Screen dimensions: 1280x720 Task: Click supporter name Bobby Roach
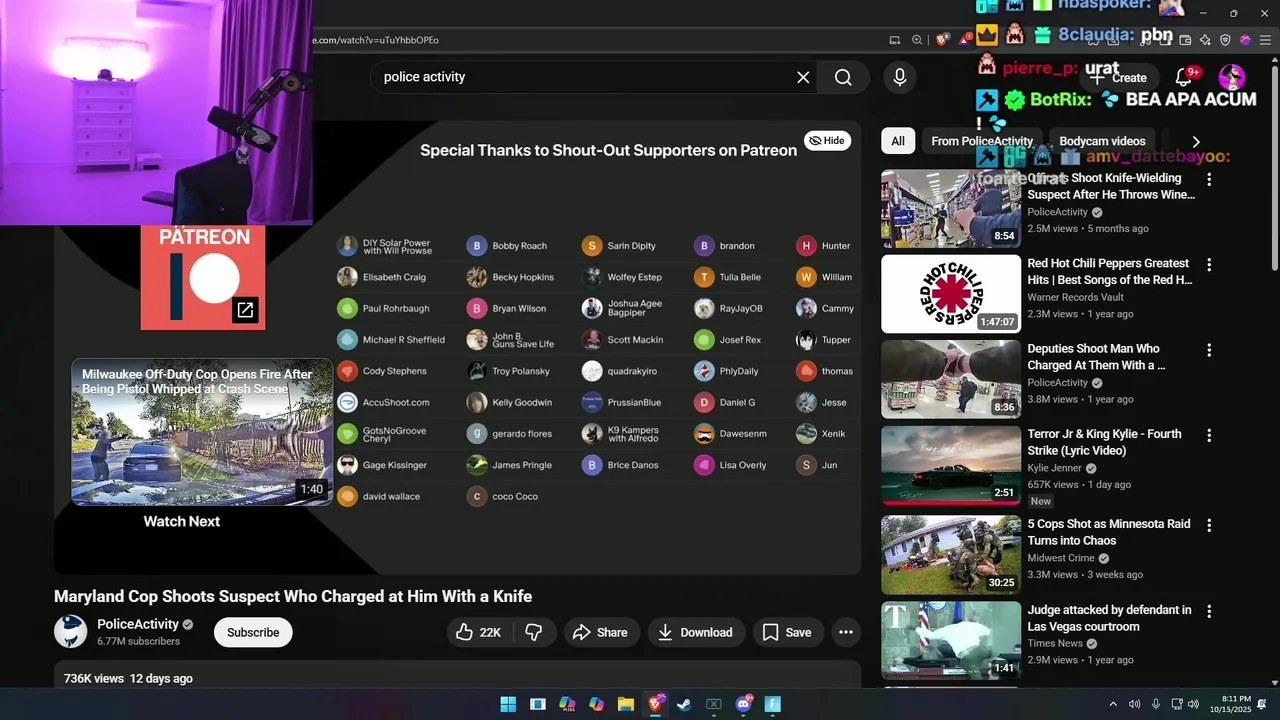pos(520,246)
